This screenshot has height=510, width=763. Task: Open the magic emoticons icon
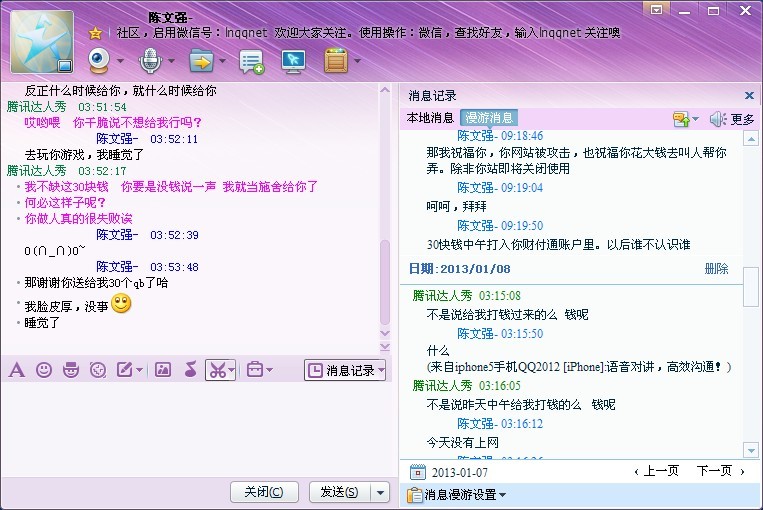tap(71, 370)
